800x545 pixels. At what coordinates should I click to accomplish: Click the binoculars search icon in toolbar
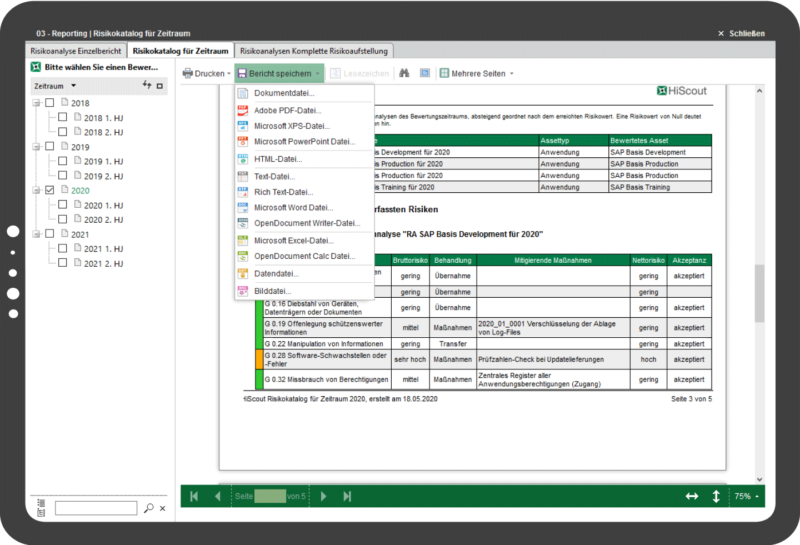point(404,73)
